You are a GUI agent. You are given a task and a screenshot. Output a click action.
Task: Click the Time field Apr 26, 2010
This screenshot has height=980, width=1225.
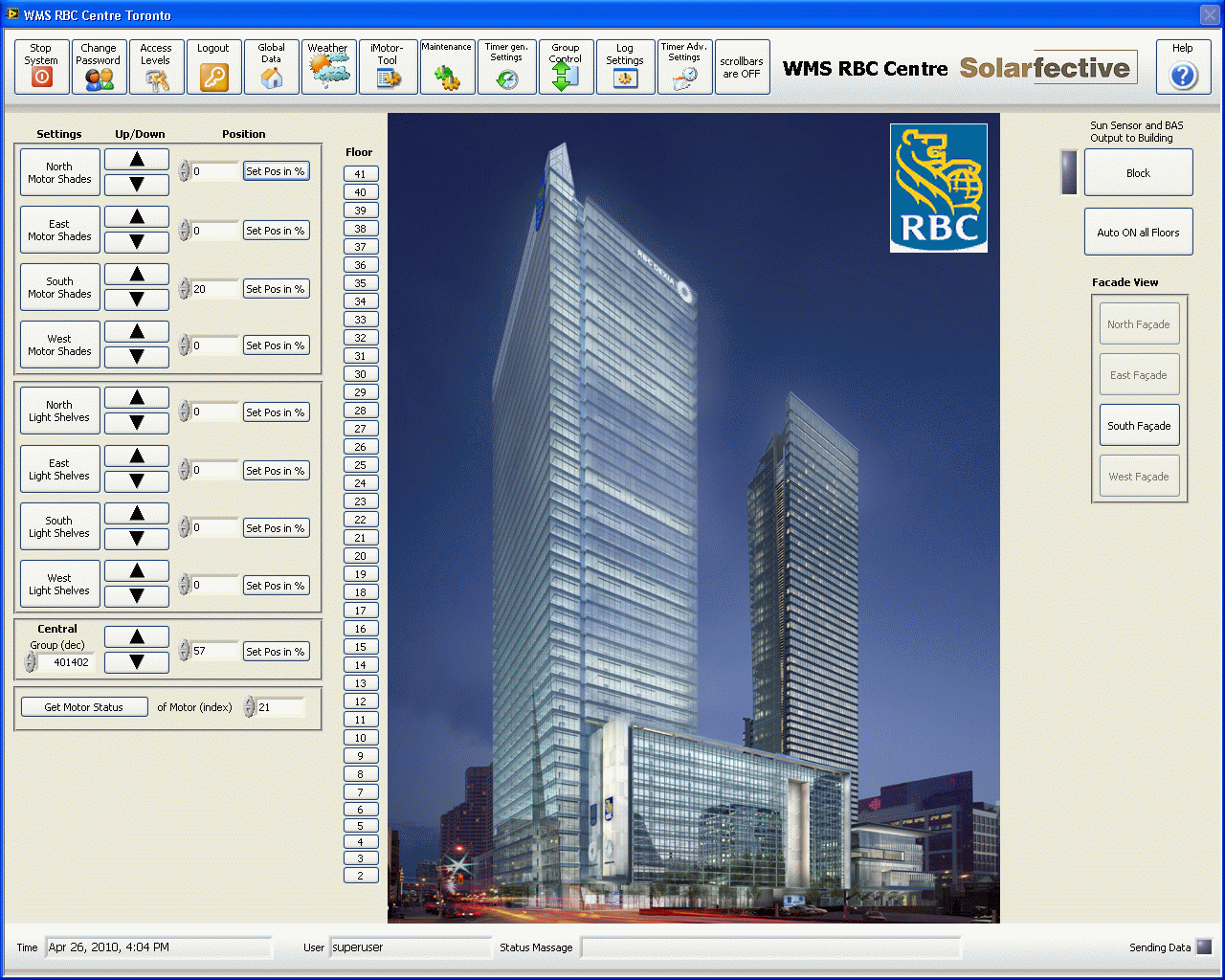pyautogui.click(x=158, y=947)
